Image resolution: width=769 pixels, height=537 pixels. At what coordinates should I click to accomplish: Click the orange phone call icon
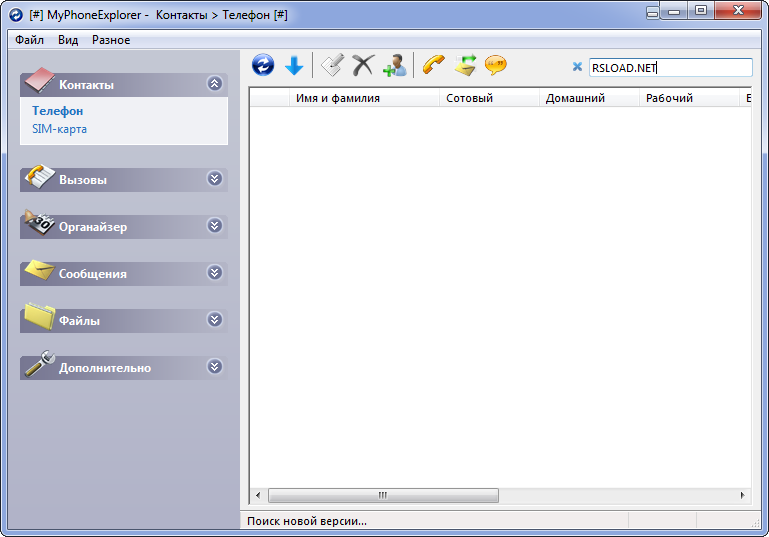pos(434,65)
